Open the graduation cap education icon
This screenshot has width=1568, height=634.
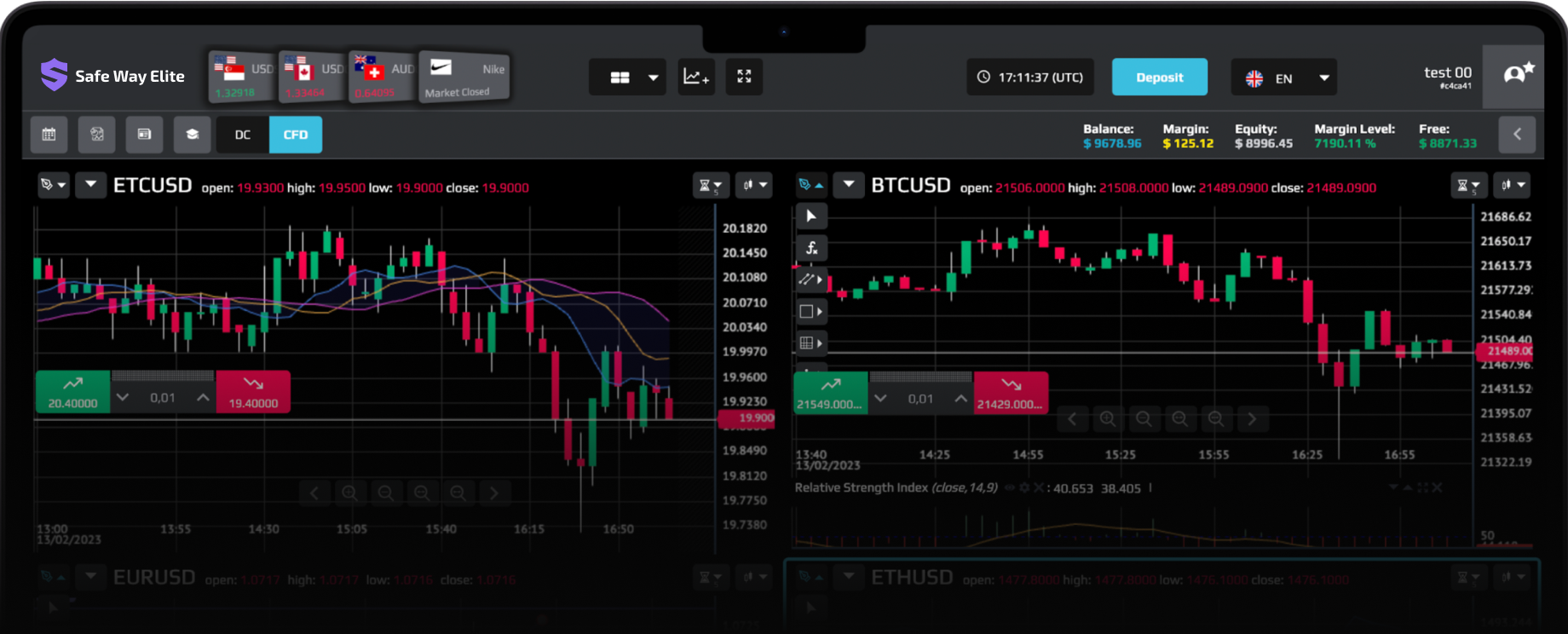pyautogui.click(x=193, y=135)
